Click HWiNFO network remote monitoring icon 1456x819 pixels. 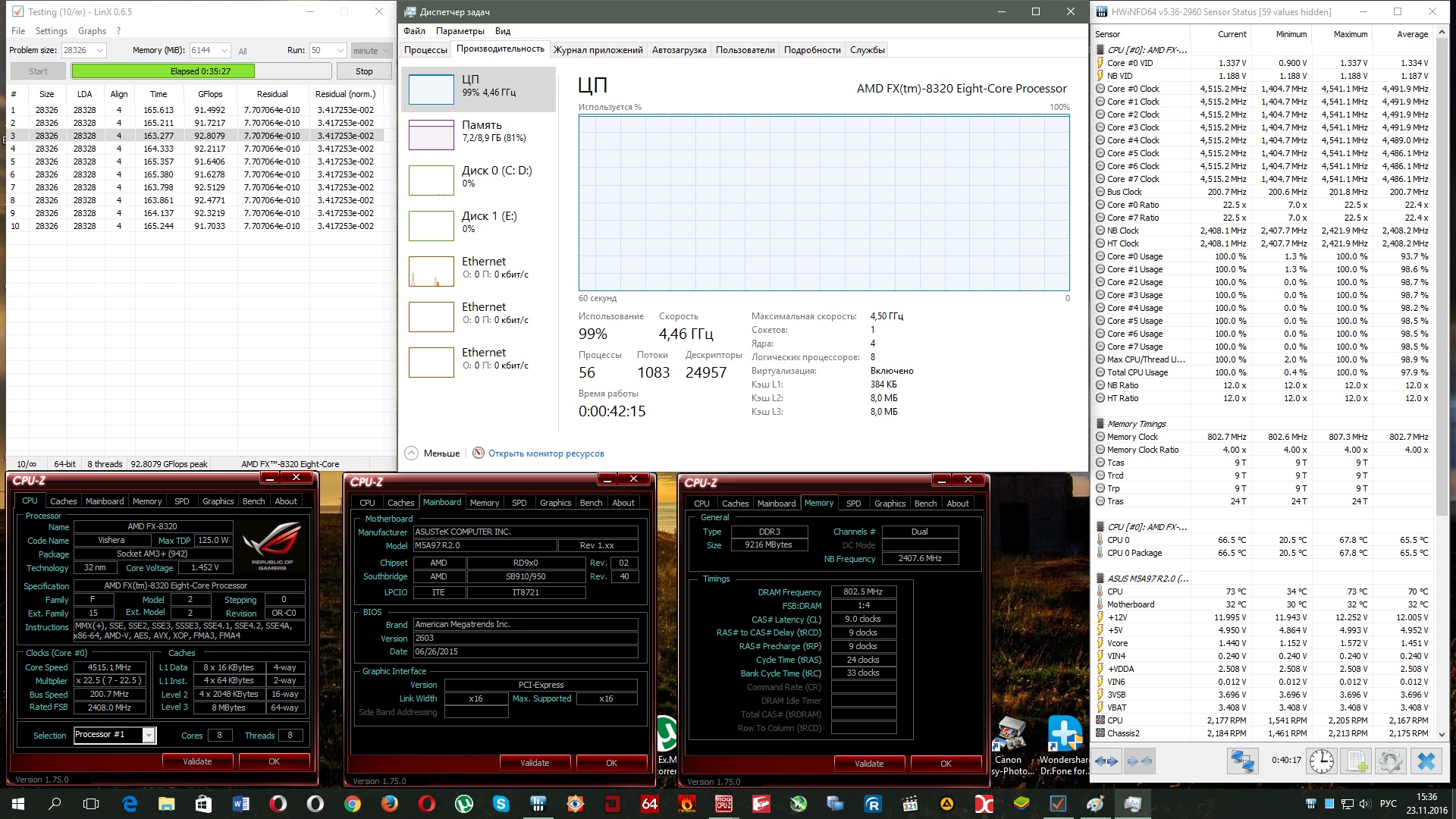1243,761
